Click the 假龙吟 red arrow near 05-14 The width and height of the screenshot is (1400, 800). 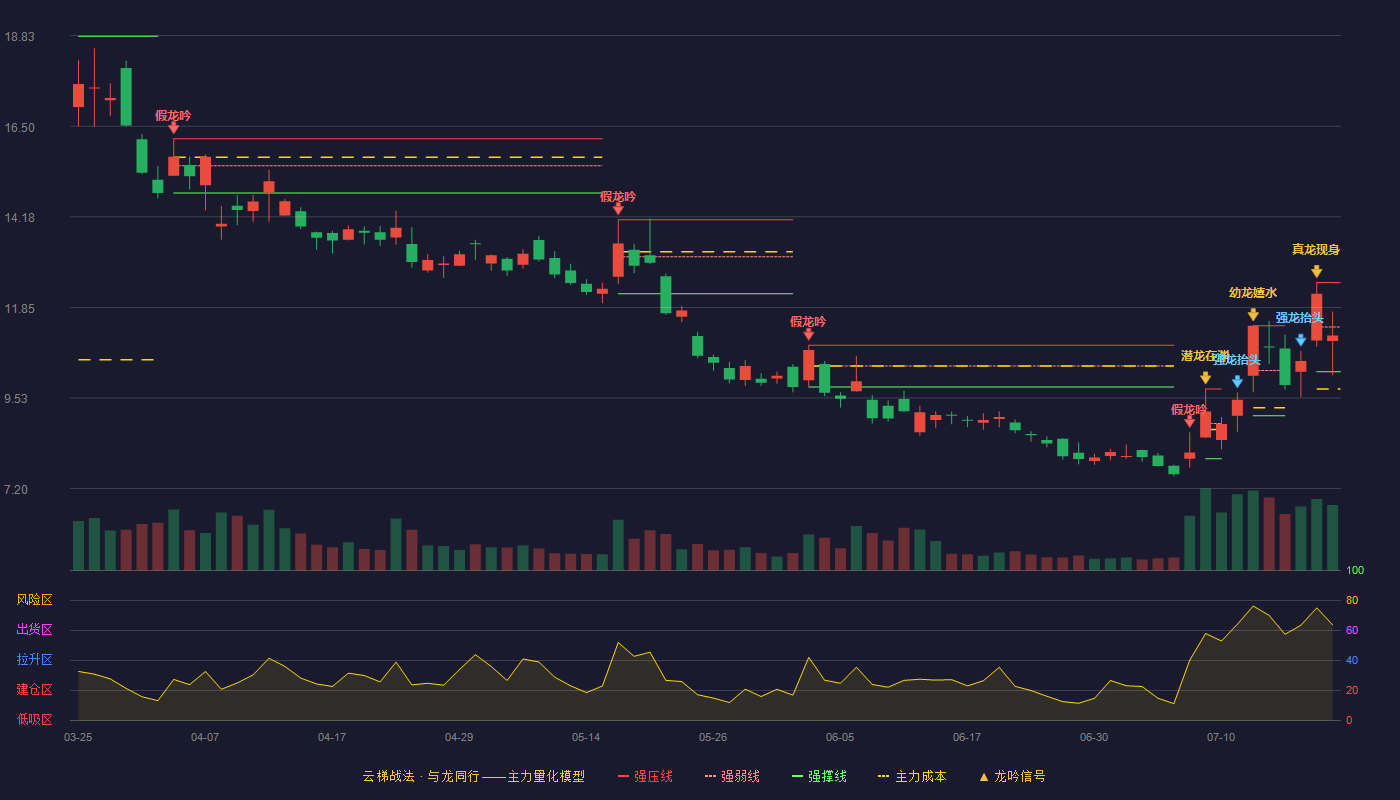click(x=618, y=208)
